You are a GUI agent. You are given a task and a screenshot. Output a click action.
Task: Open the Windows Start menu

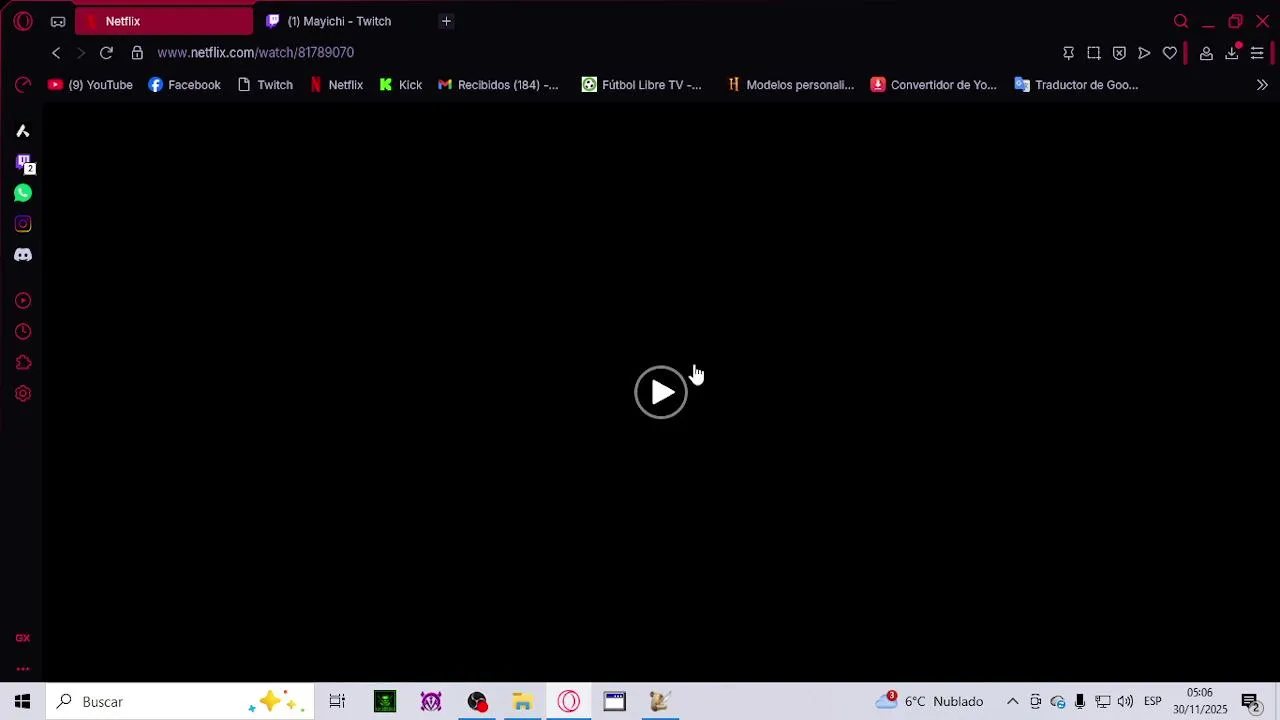point(22,702)
